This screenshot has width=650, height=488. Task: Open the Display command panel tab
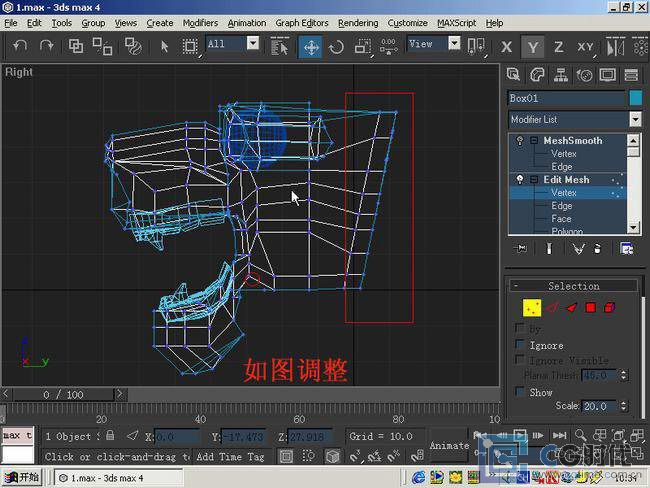pos(608,75)
